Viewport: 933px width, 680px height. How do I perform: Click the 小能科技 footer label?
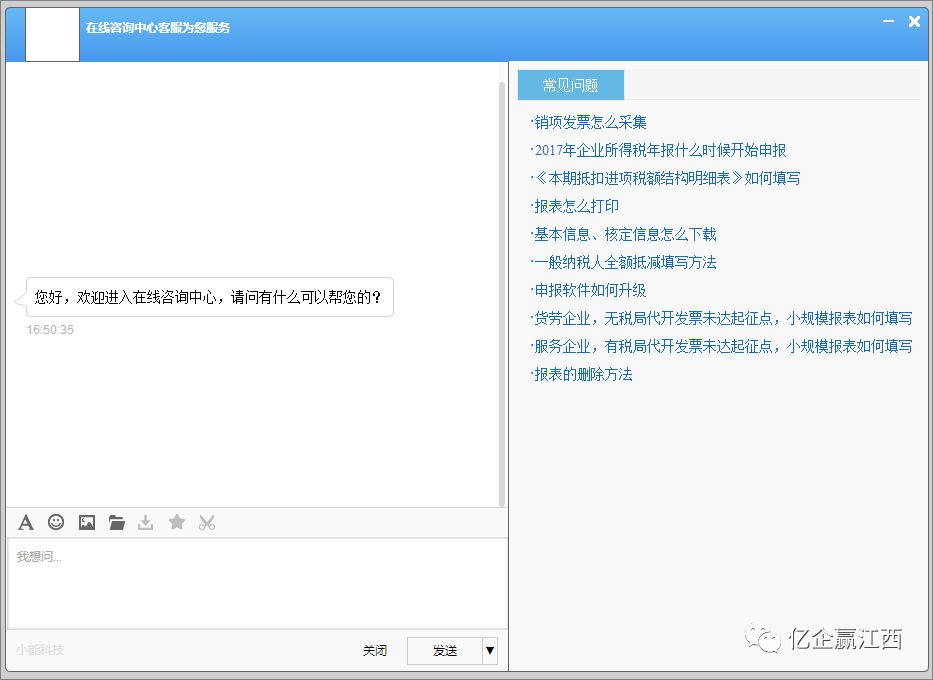tap(40, 650)
